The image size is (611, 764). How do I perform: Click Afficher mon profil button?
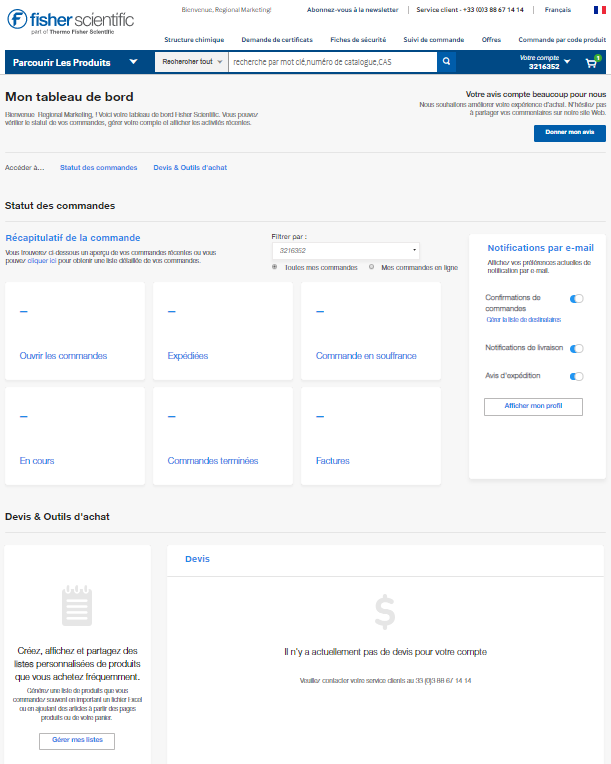(x=533, y=407)
